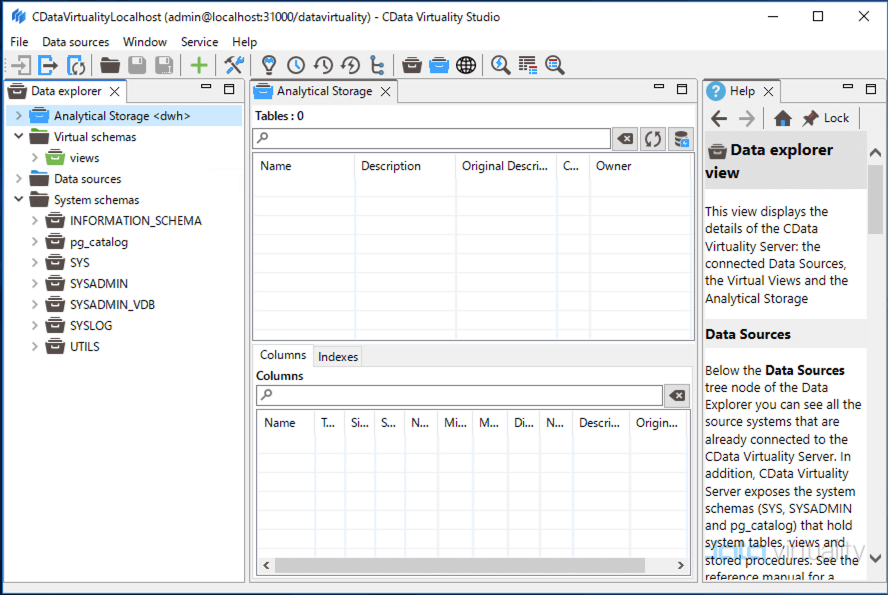
Task: Click the back arrow in Help panel
Action: coord(719,118)
